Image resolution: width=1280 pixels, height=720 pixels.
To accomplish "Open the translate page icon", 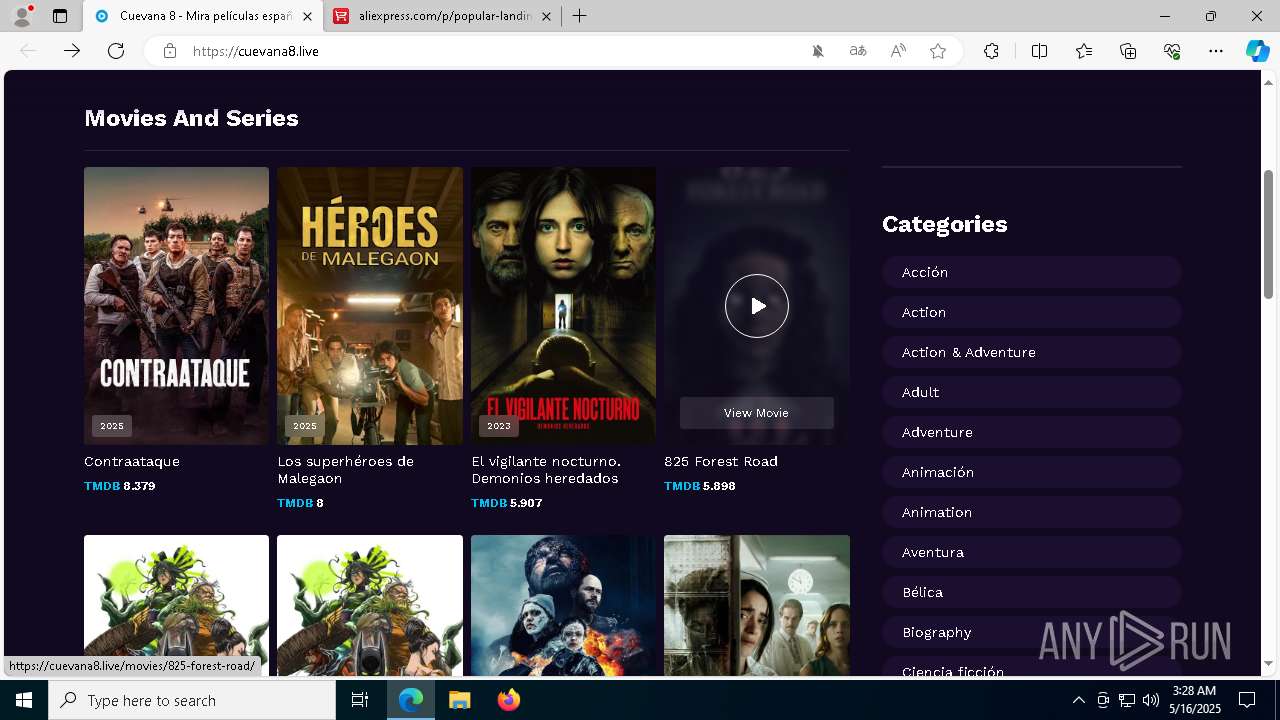I will coord(858,51).
